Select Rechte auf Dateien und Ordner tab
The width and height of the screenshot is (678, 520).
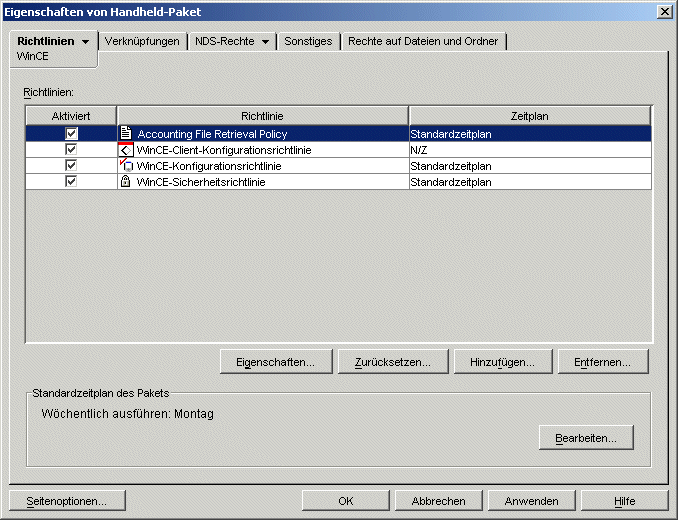tap(425, 41)
